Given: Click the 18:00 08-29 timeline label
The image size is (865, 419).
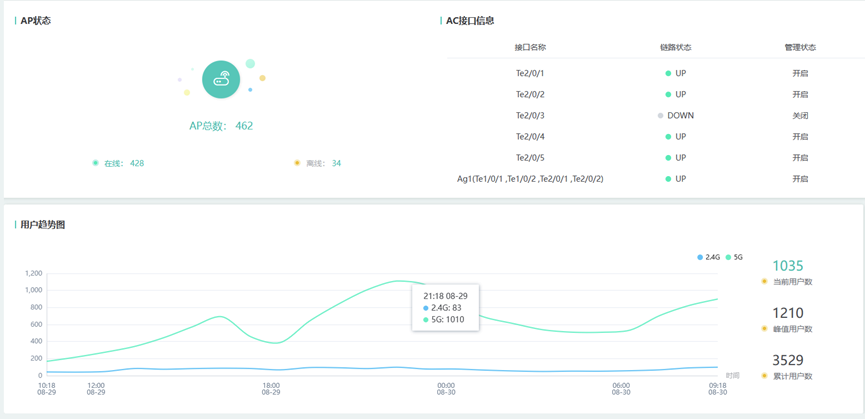Looking at the screenshot, I should pos(271,389).
